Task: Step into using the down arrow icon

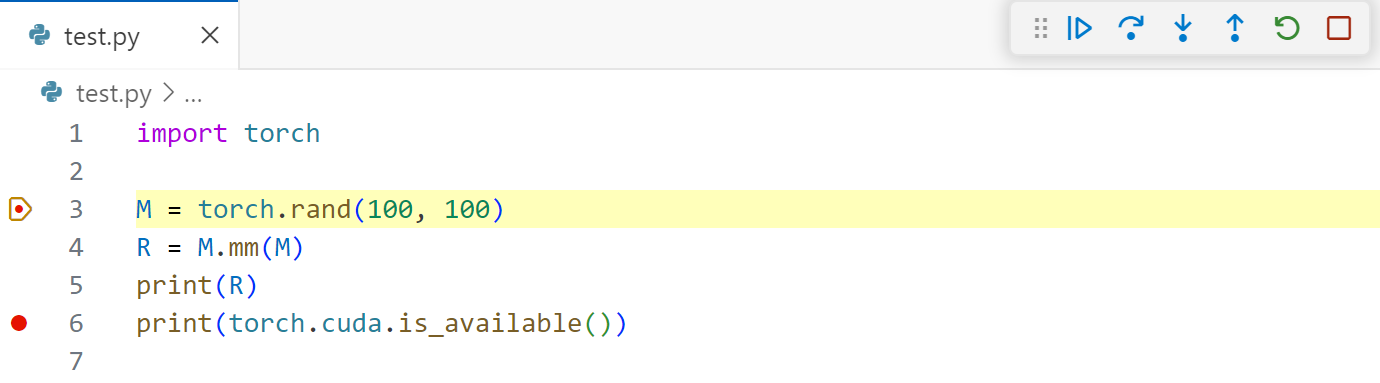Action: coord(1183,28)
